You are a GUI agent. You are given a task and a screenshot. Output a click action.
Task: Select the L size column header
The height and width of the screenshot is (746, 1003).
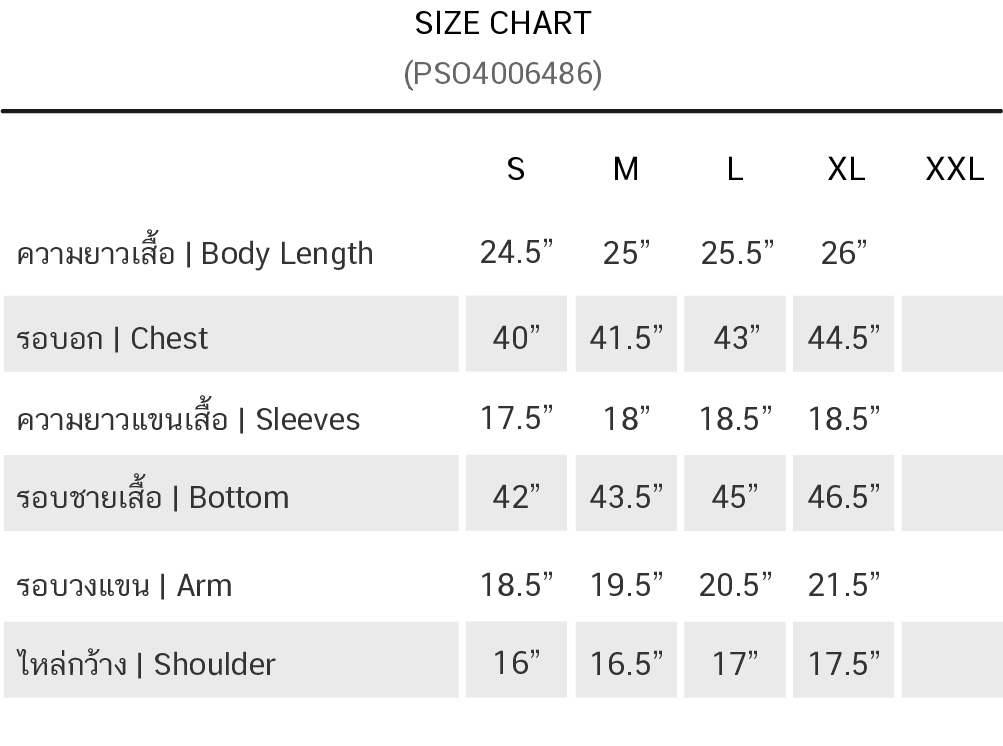pyautogui.click(x=735, y=169)
